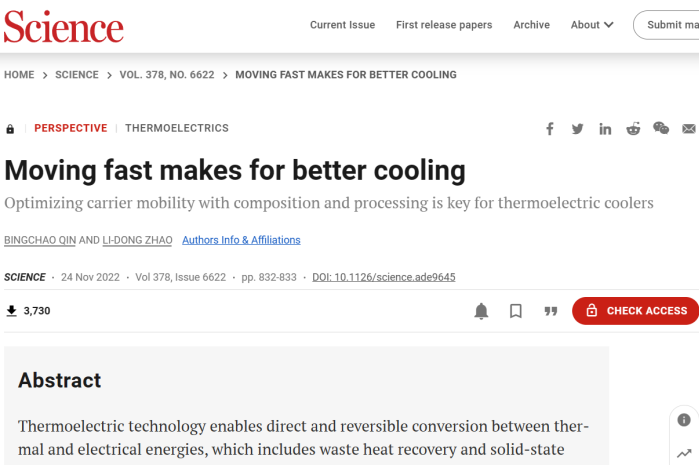This screenshot has height=465, width=699.
Task: Click the bell alert icon
Action: point(481,311)
